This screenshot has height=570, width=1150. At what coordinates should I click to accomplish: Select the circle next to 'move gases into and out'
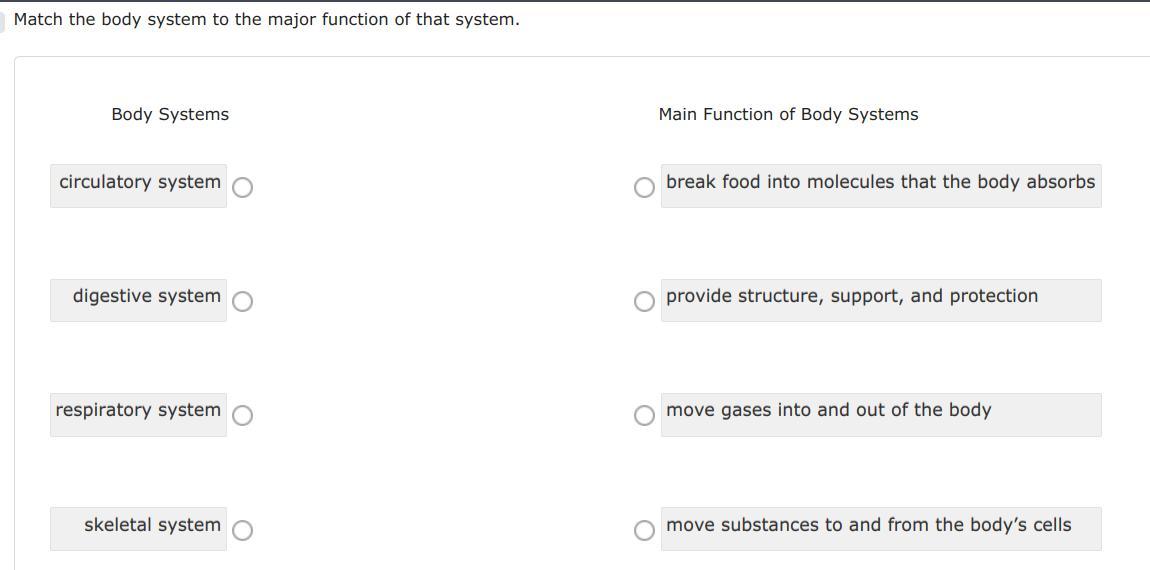pyautogui.click(x=645, y=415)
